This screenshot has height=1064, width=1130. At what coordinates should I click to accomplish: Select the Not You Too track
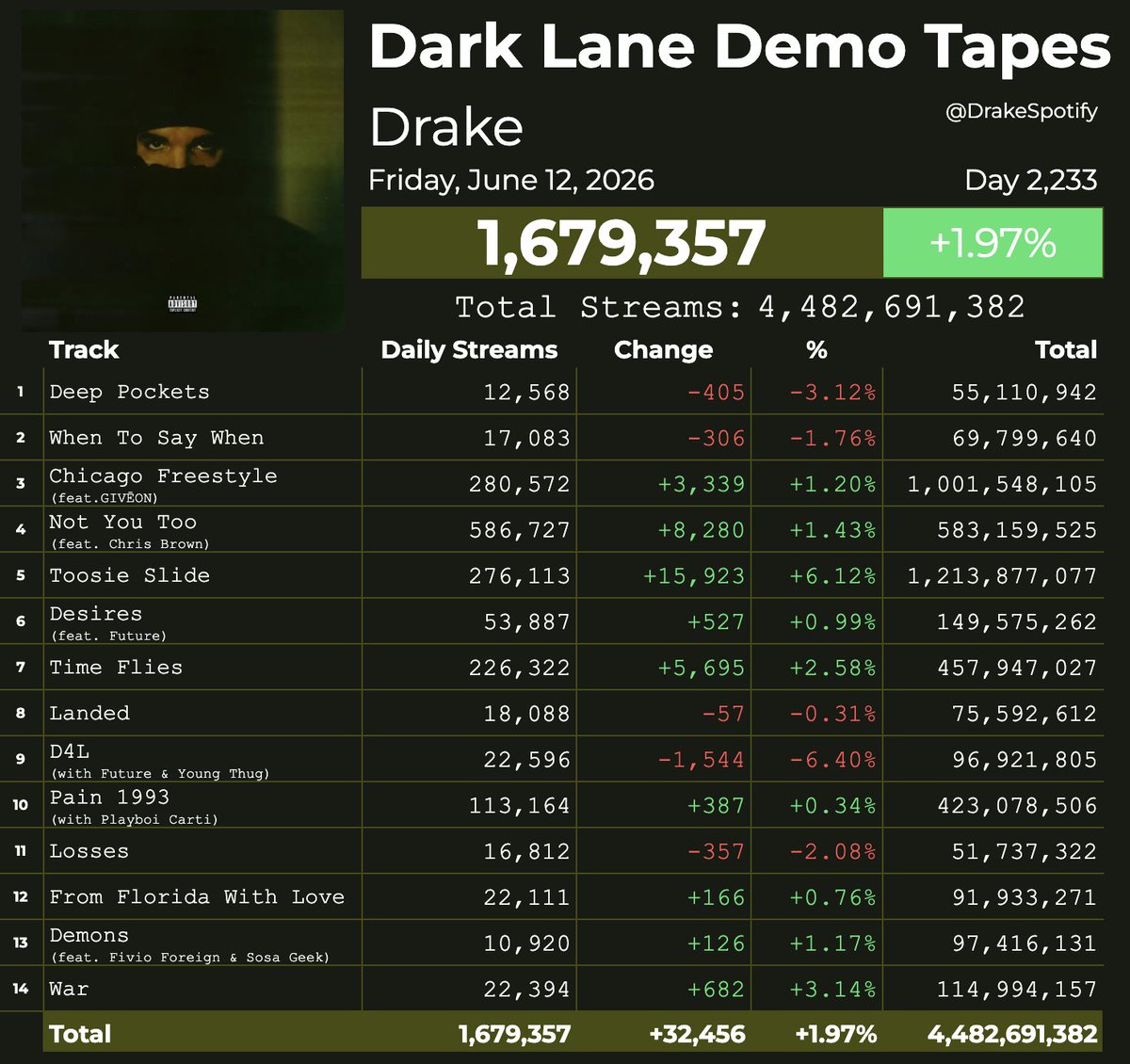(x=123, y=522)
